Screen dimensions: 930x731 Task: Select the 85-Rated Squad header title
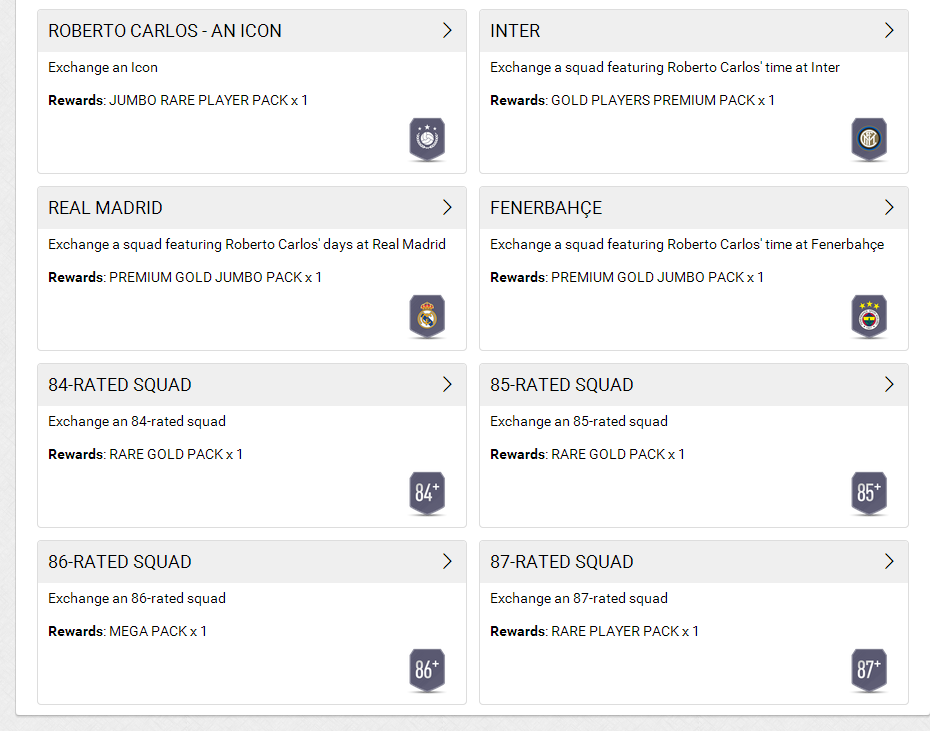[x=561, y=385]
